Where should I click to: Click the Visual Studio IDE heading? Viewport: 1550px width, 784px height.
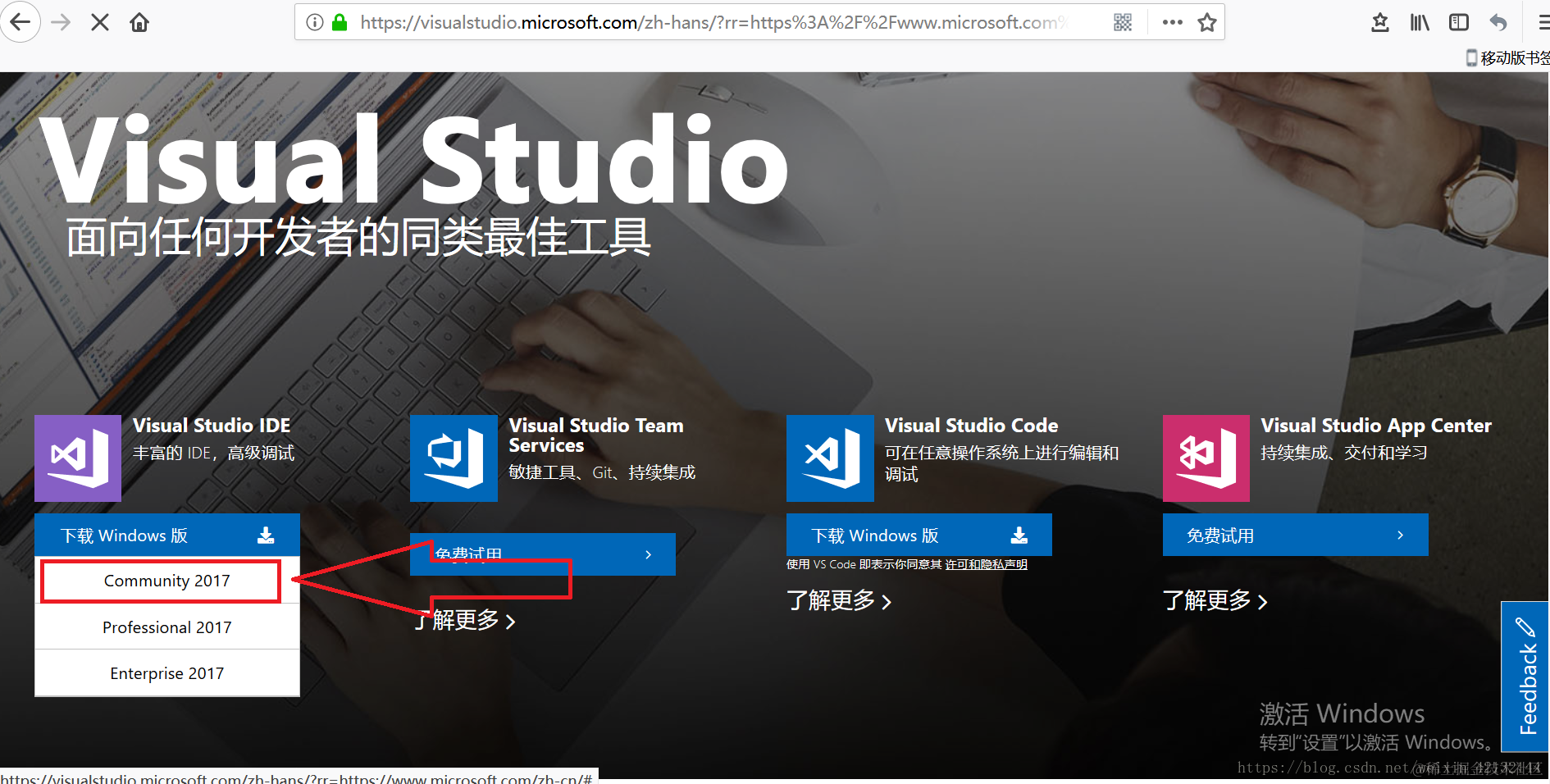(x=212, y=426)
